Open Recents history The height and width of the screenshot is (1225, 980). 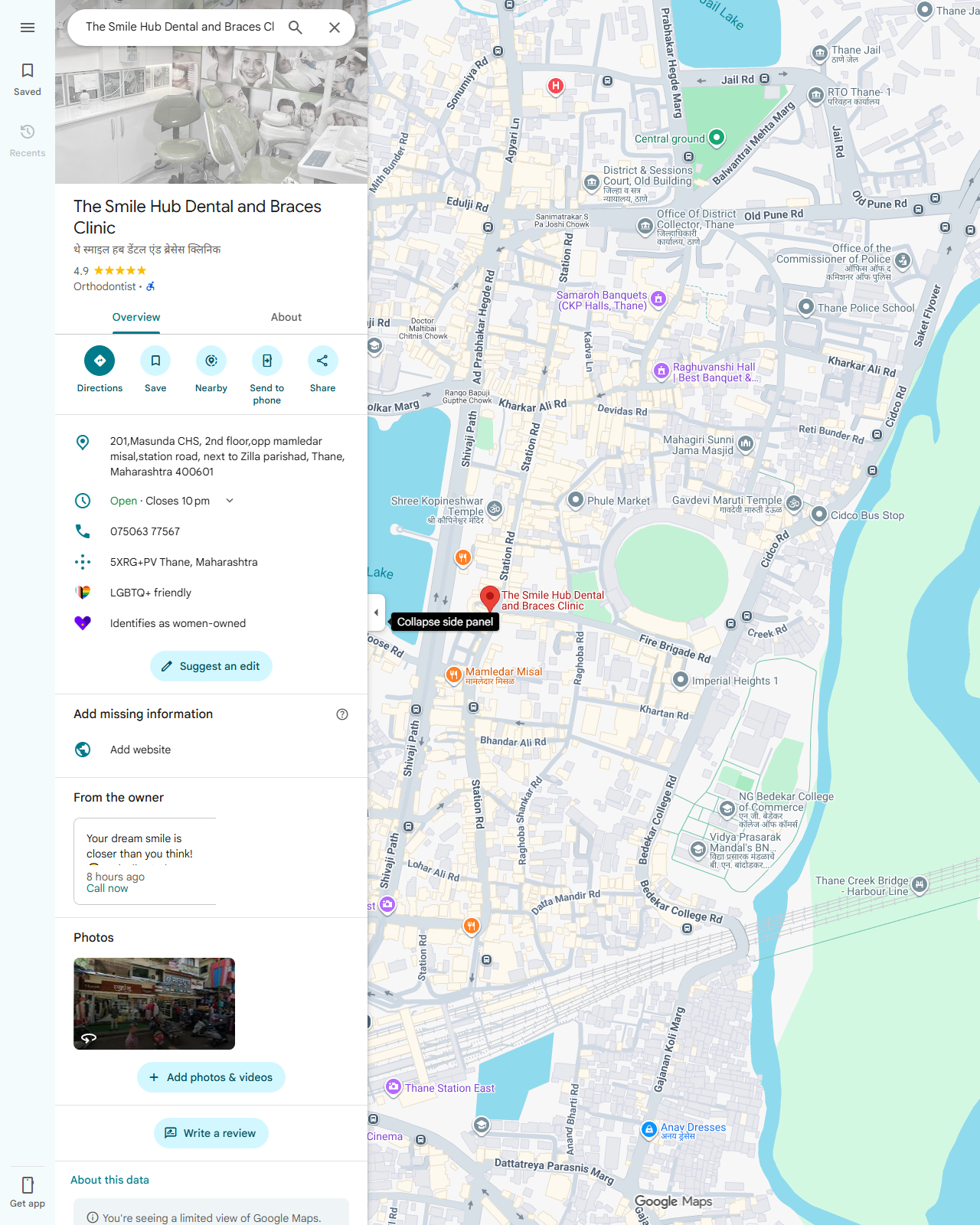point(28,141)
